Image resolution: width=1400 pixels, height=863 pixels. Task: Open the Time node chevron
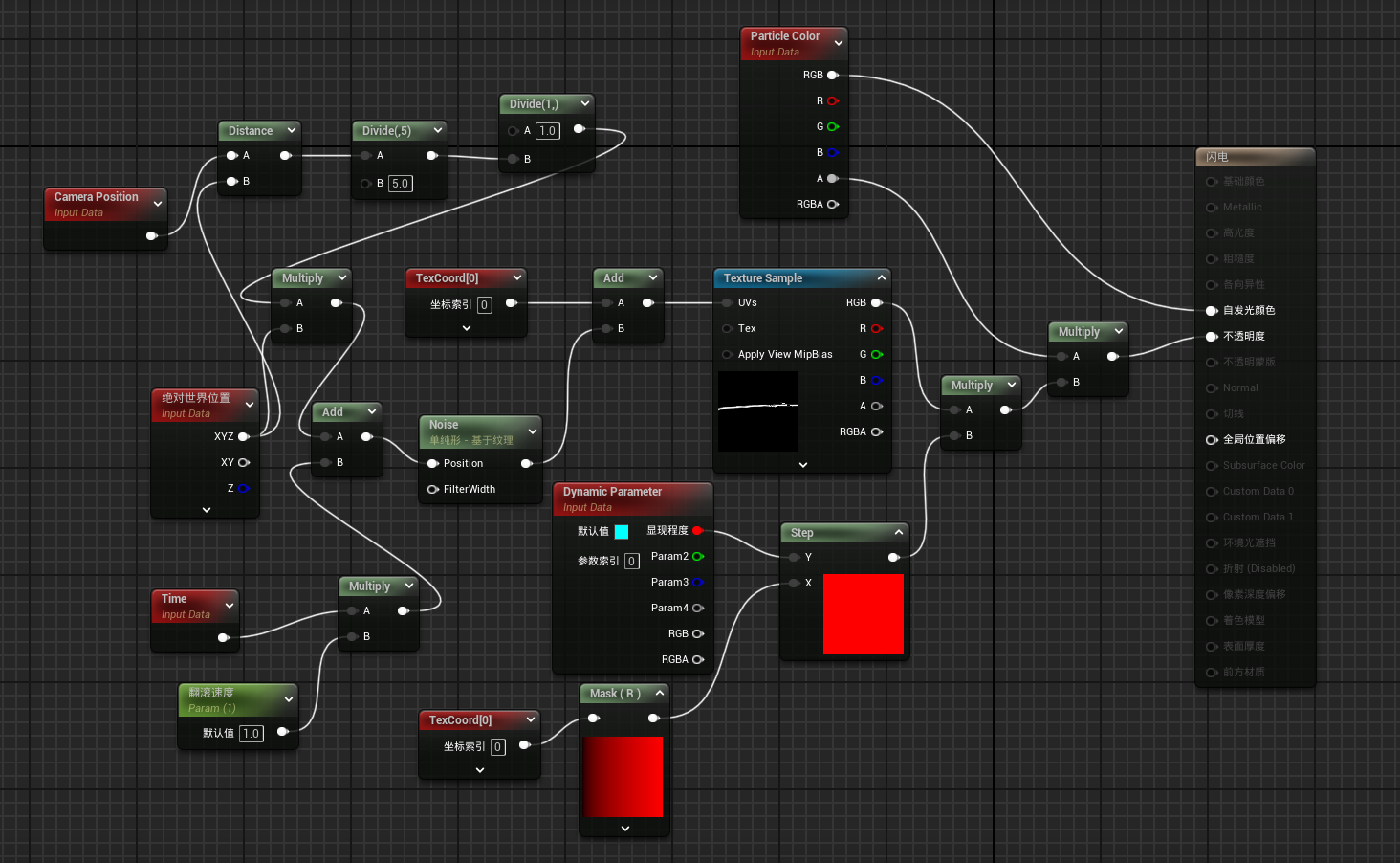(x=230, y=606)
